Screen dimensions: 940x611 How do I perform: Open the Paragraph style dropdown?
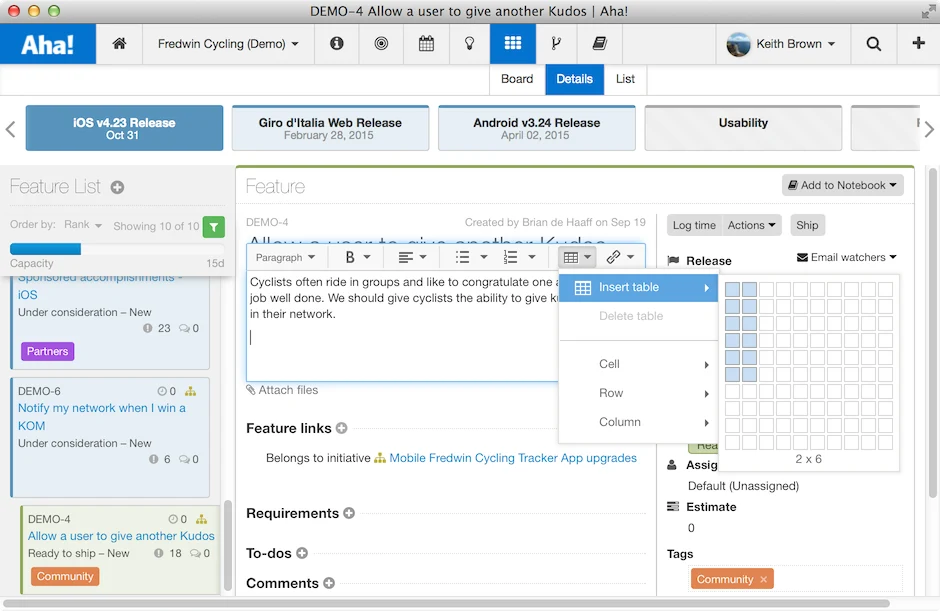pos(285,257)
